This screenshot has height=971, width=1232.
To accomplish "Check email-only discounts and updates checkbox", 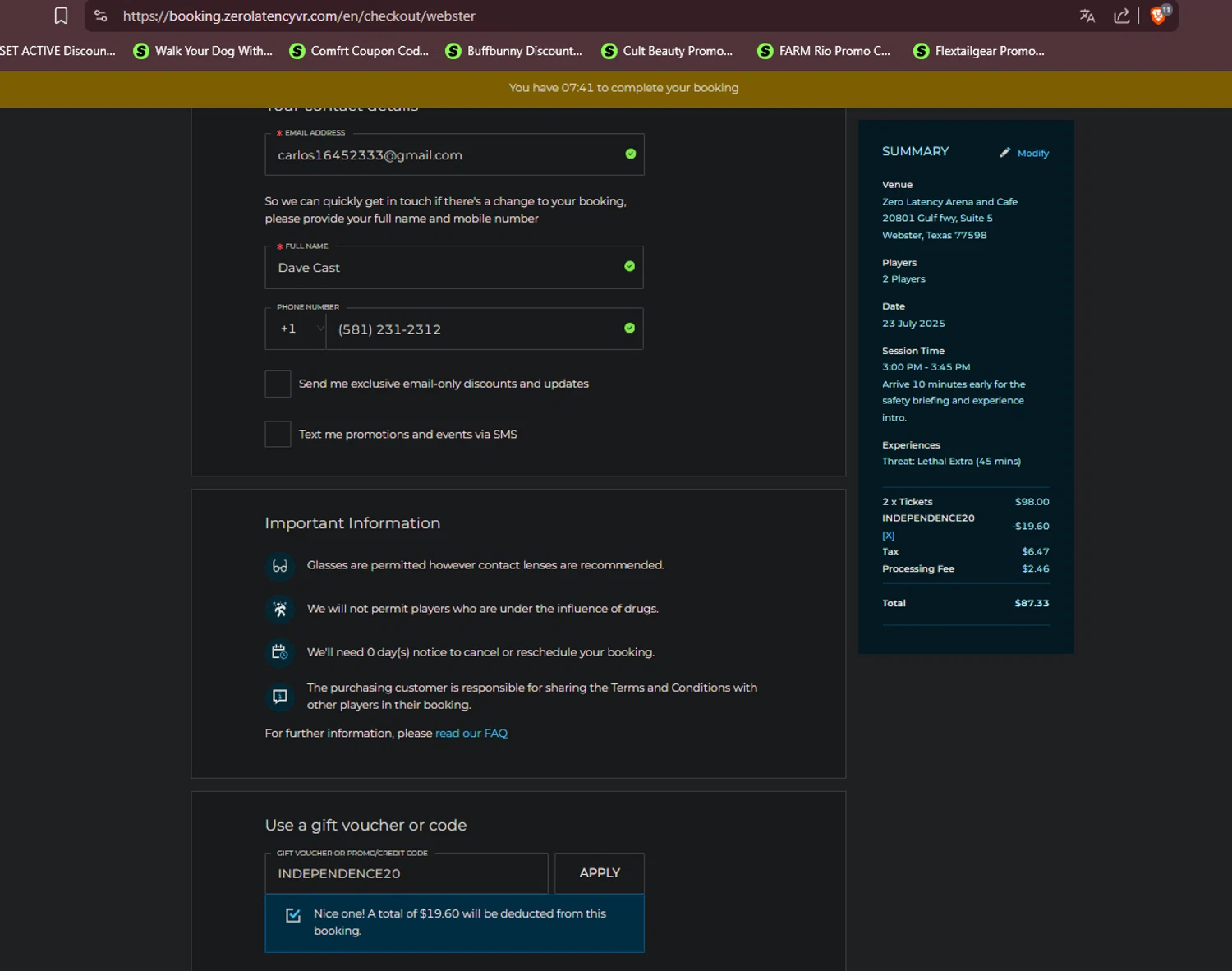I will (x=278, y=384).
